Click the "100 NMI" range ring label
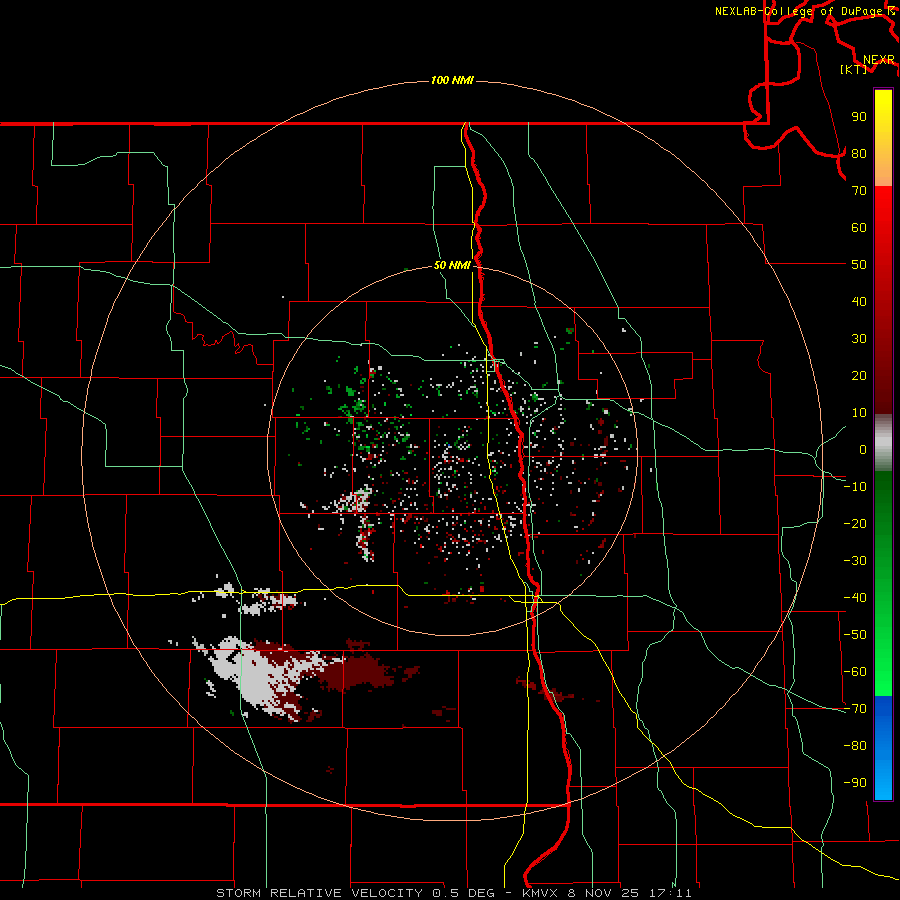Screen dimensions: 900x900 pos(452,80)
